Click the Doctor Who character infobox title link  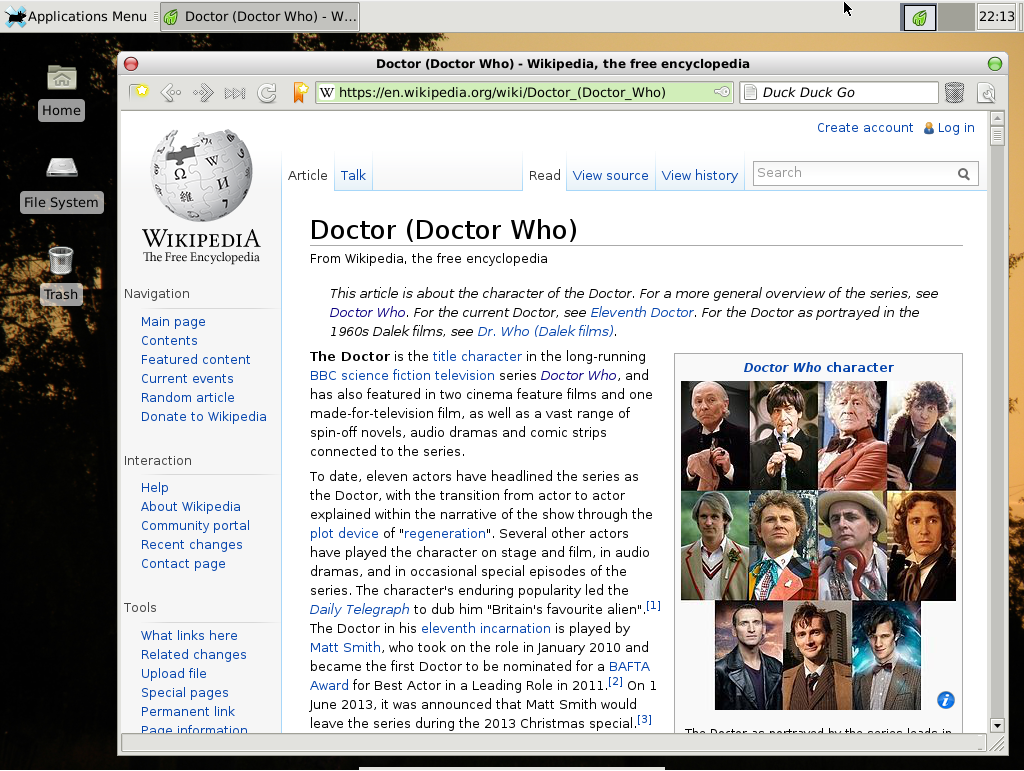818,367
